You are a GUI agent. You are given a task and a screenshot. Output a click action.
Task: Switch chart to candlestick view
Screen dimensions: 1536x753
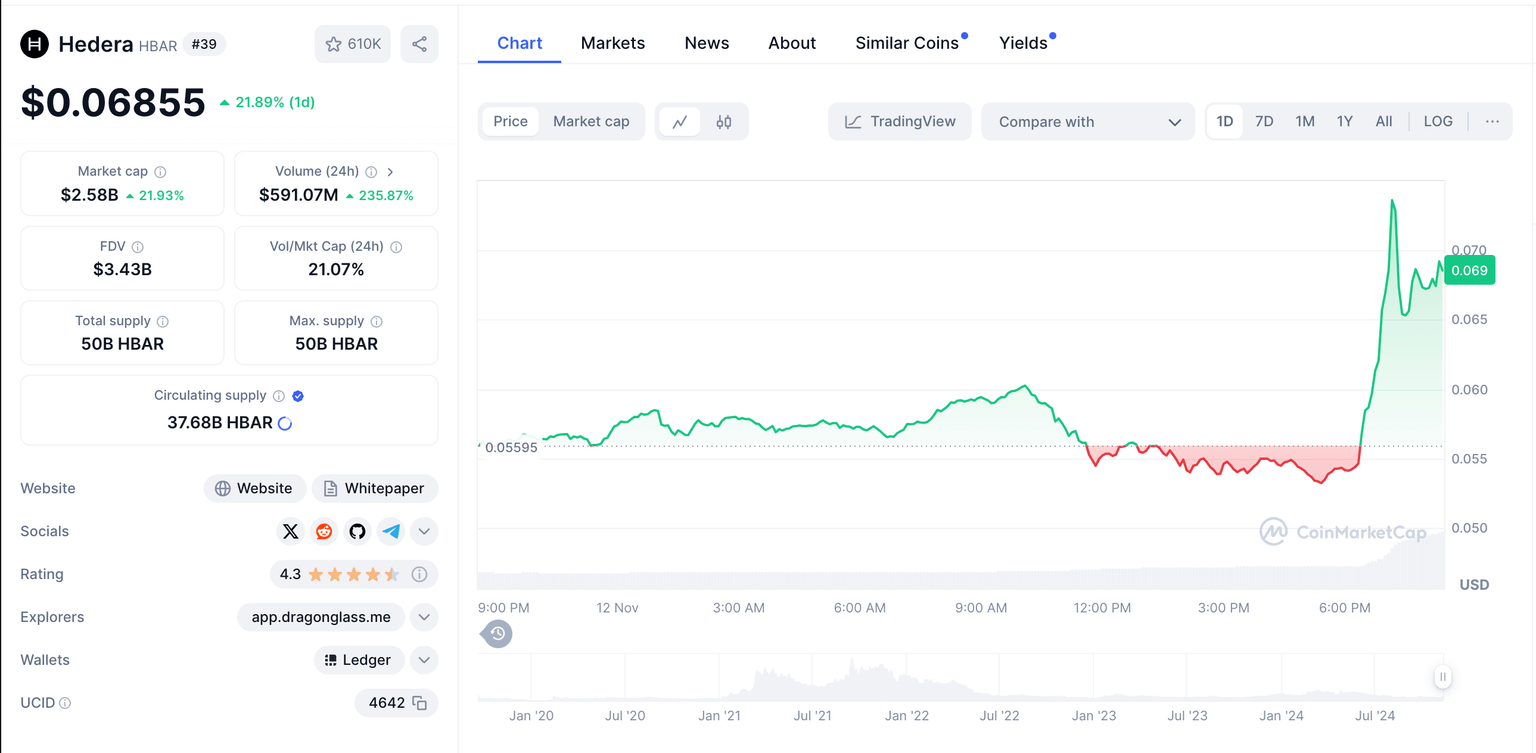click(723, 122)
